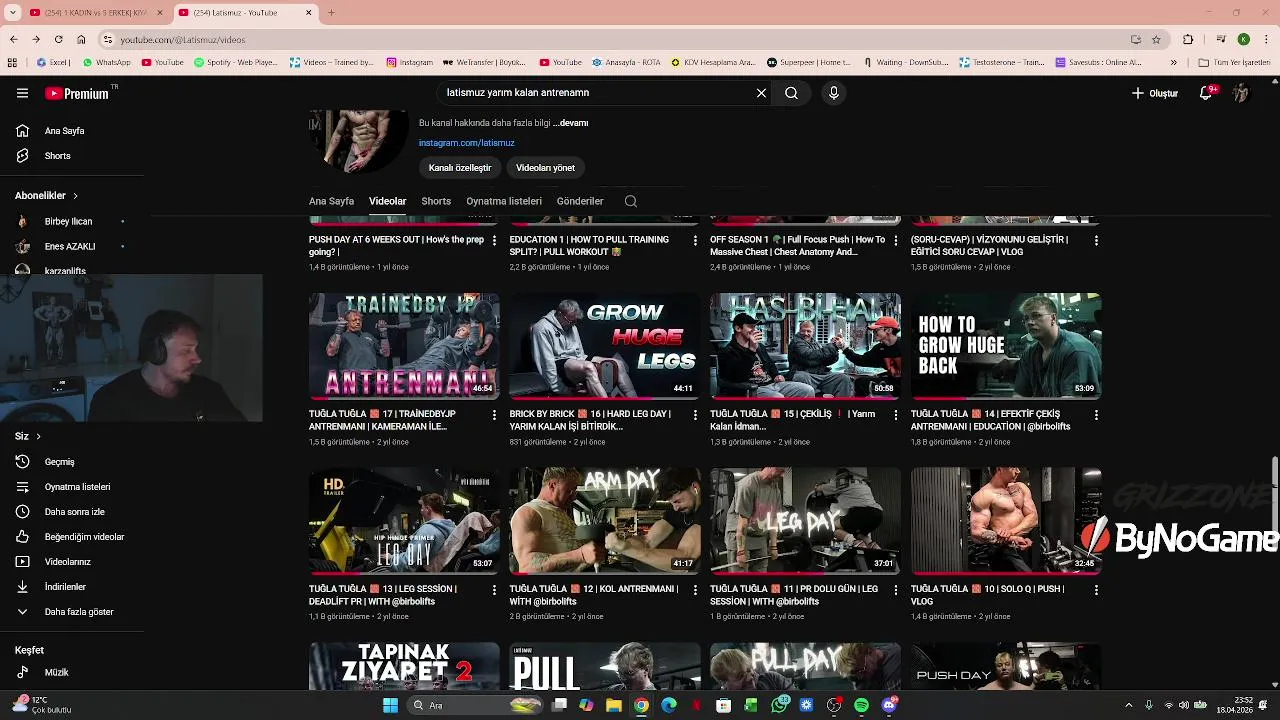This screenshot has width=1280, height=720.
Task: Open TUĞLA TUĞLA 13 LEG SESSION title
Action: click(383, 595)
